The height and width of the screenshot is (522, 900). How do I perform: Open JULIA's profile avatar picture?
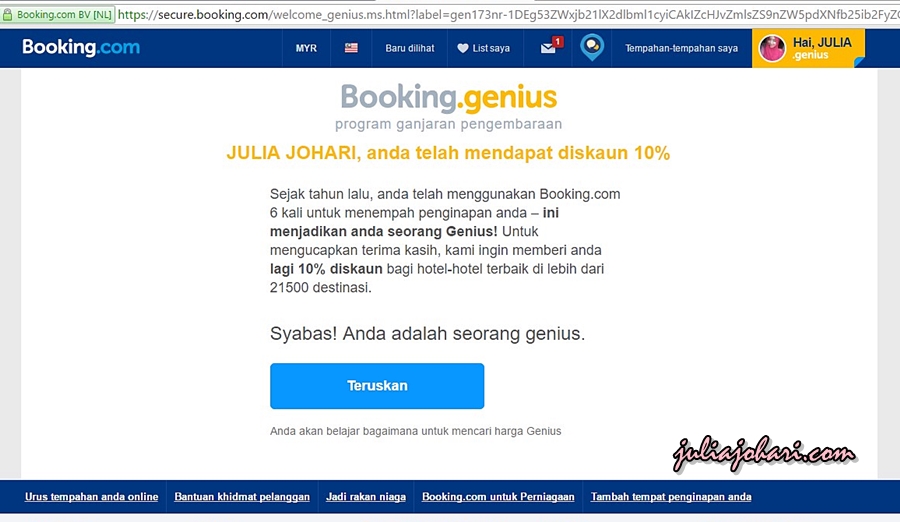click(772, 48)
